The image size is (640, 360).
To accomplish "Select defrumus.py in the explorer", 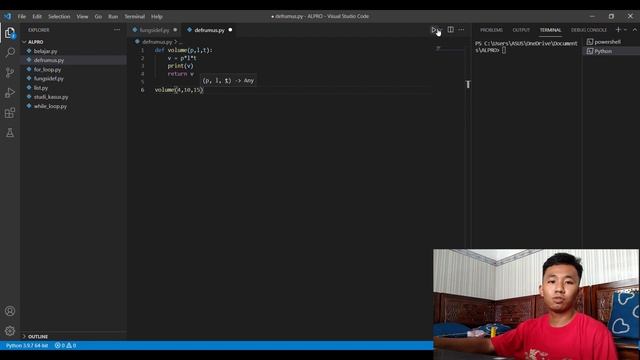I will click(x=49, y=60).
